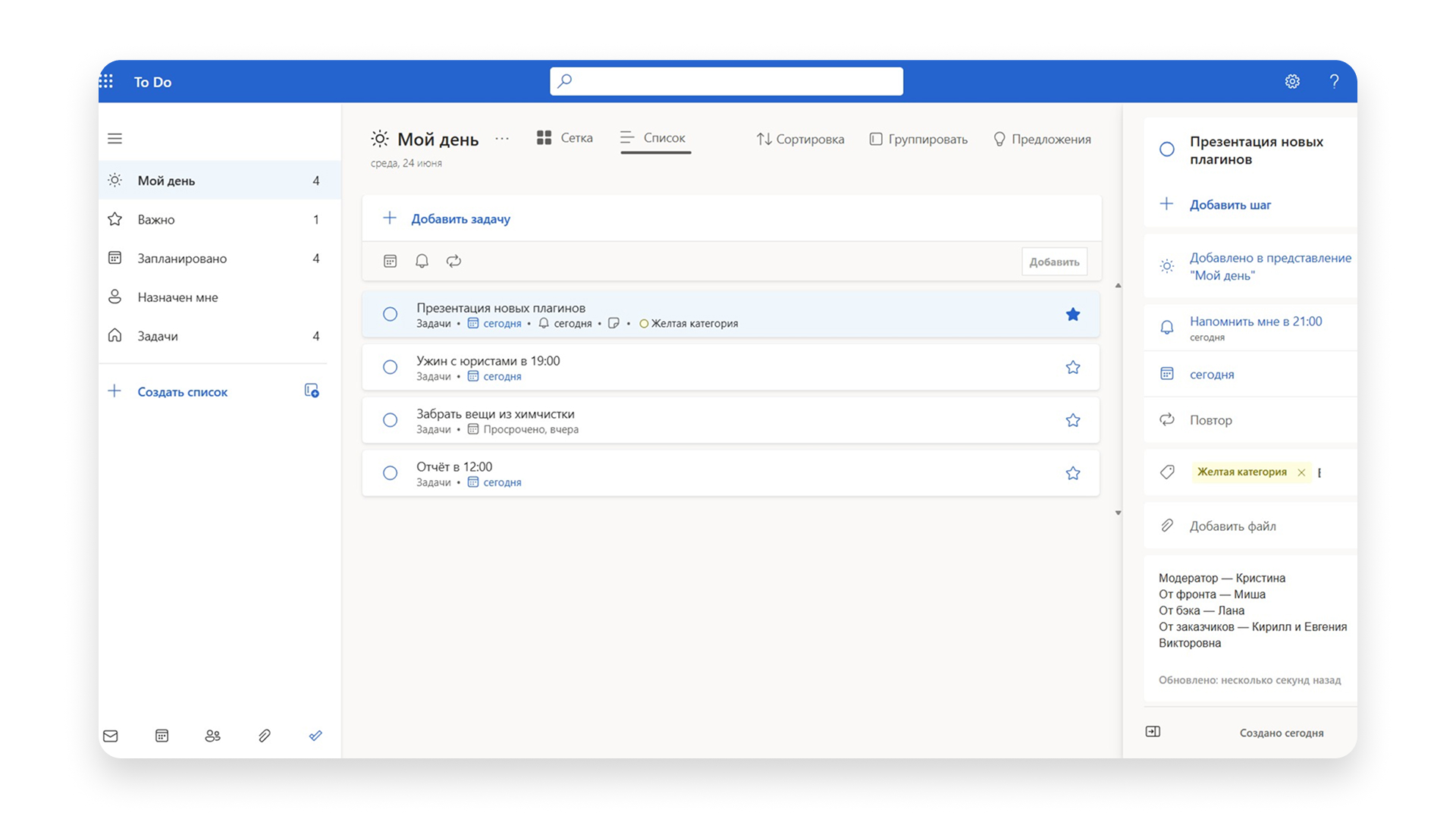1456x819 pixels.
Task: Open To Do checkmark icon in bottom bar
Action: (x=315, y=736)
